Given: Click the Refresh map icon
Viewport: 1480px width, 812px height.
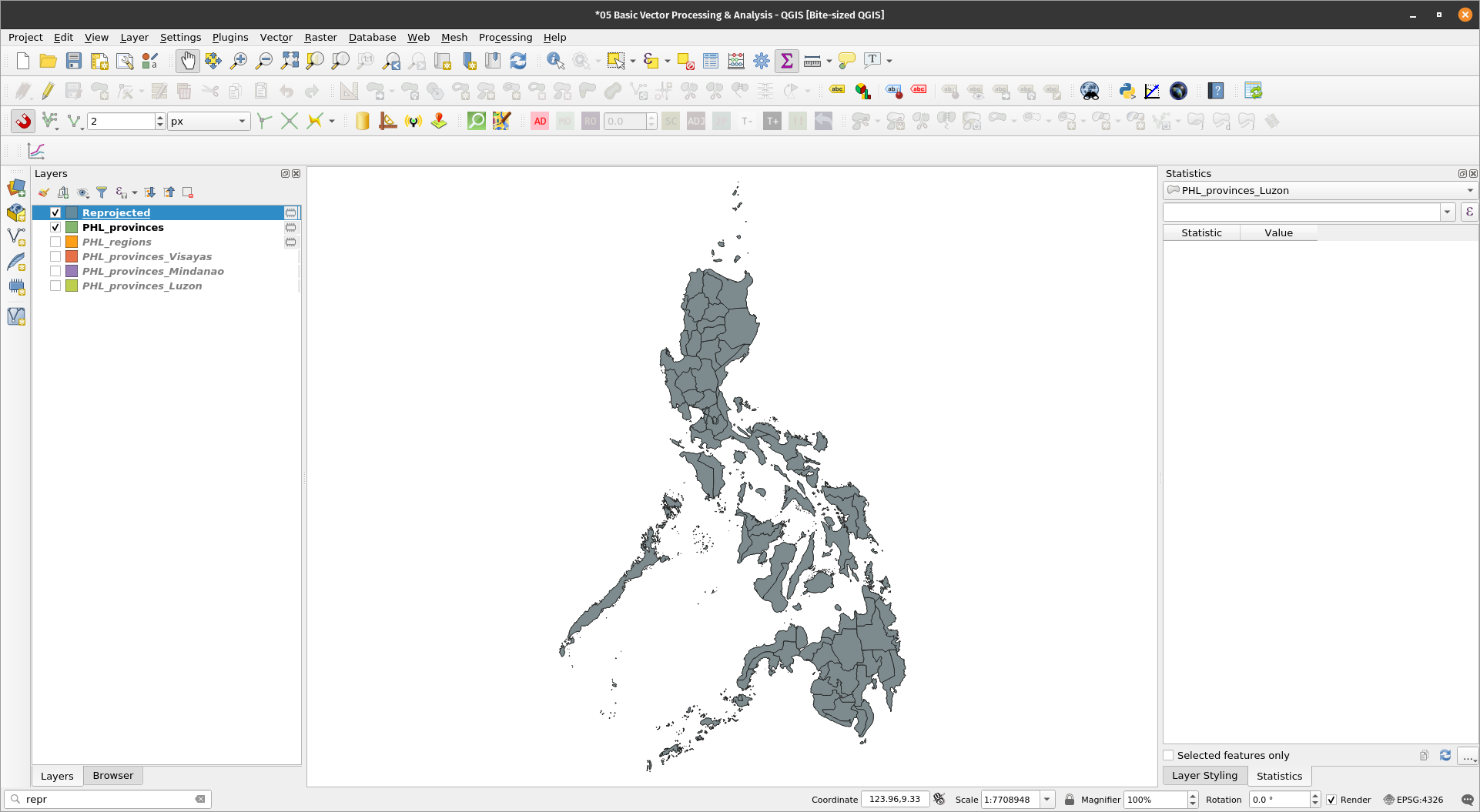Looking at the screenshot, I should point(518,61).
